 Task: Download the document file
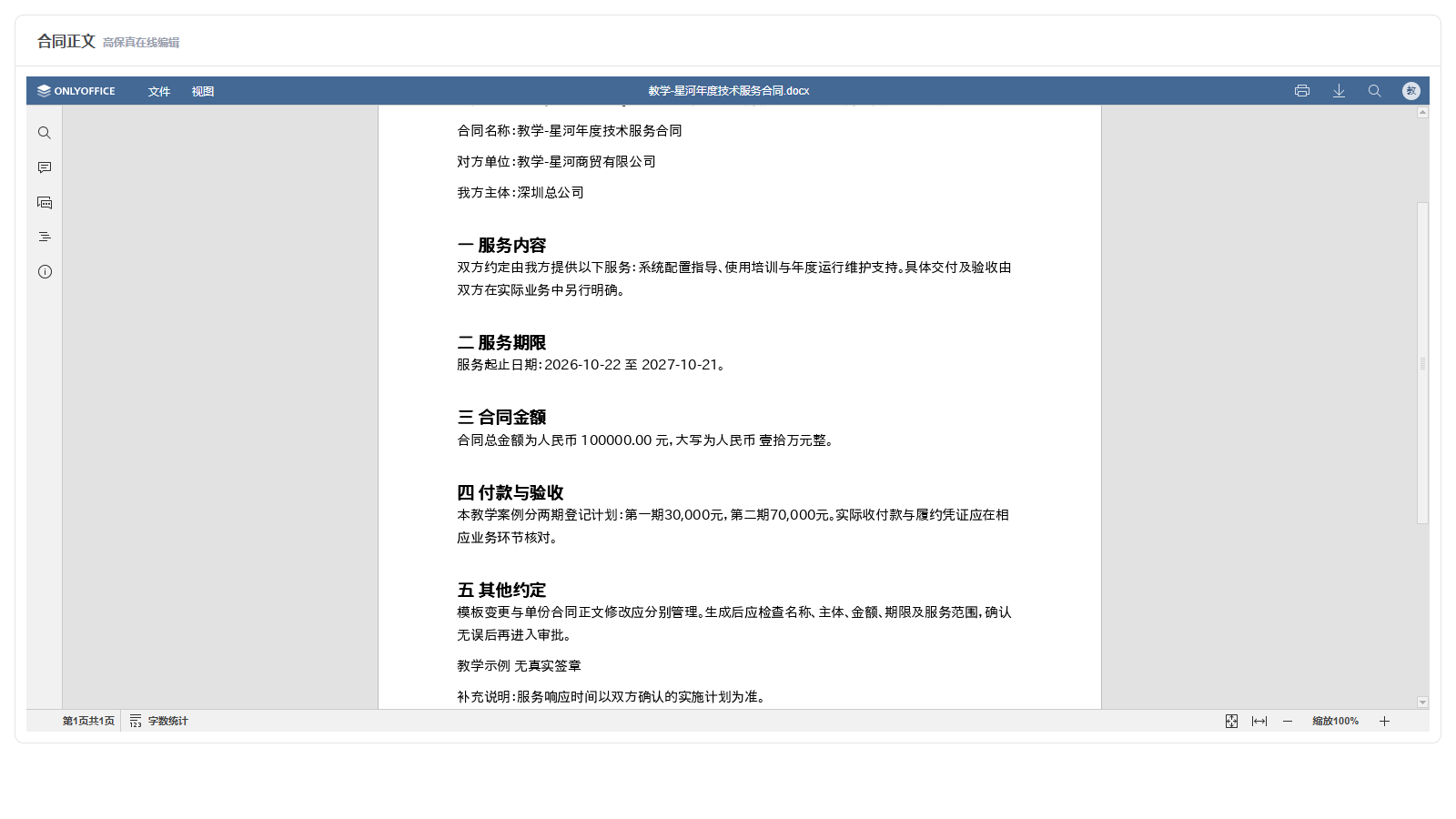click(1339, 91)
